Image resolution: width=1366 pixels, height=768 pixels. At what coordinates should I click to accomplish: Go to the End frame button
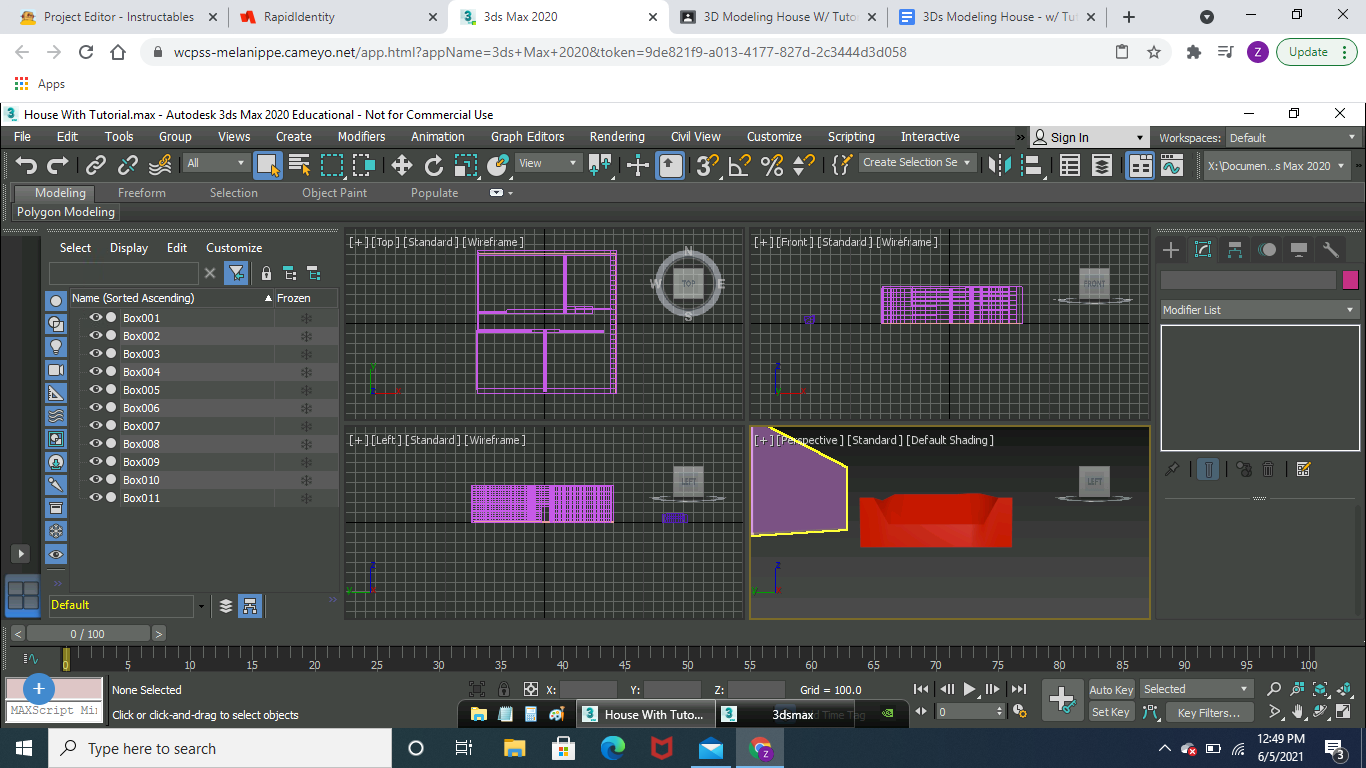(x=1019, y=689)
